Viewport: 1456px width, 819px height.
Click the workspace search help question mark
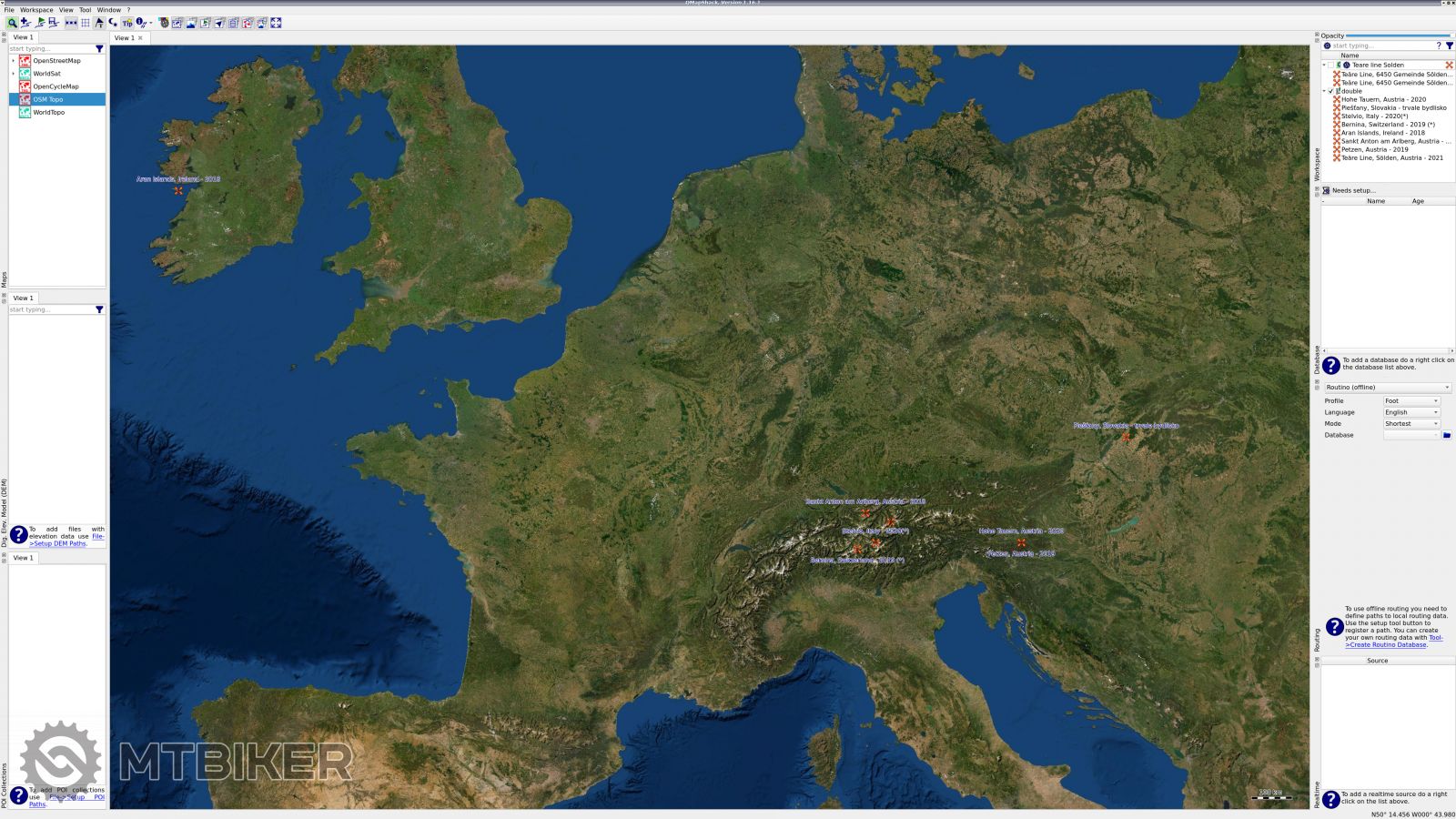(x=1439, y=45)
